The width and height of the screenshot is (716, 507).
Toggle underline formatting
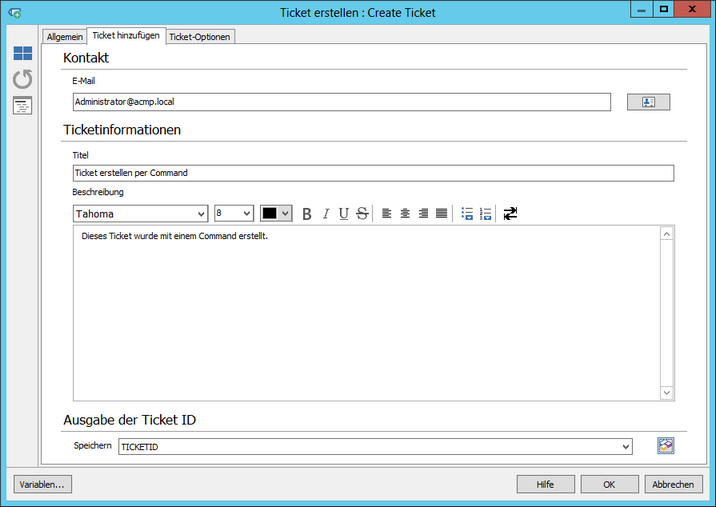344,214
